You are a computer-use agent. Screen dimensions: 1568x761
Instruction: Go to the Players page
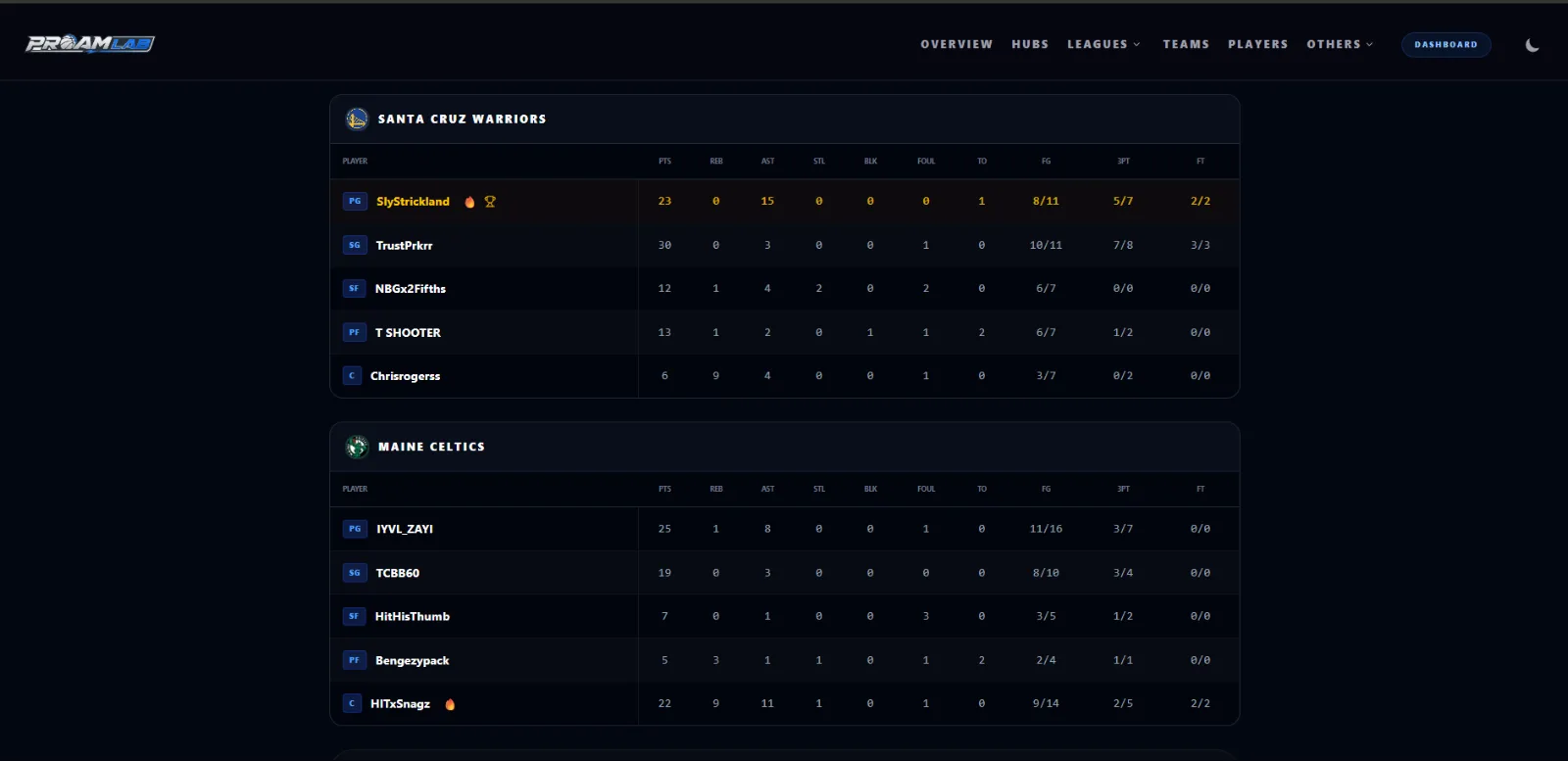(x=1258, y=44)
